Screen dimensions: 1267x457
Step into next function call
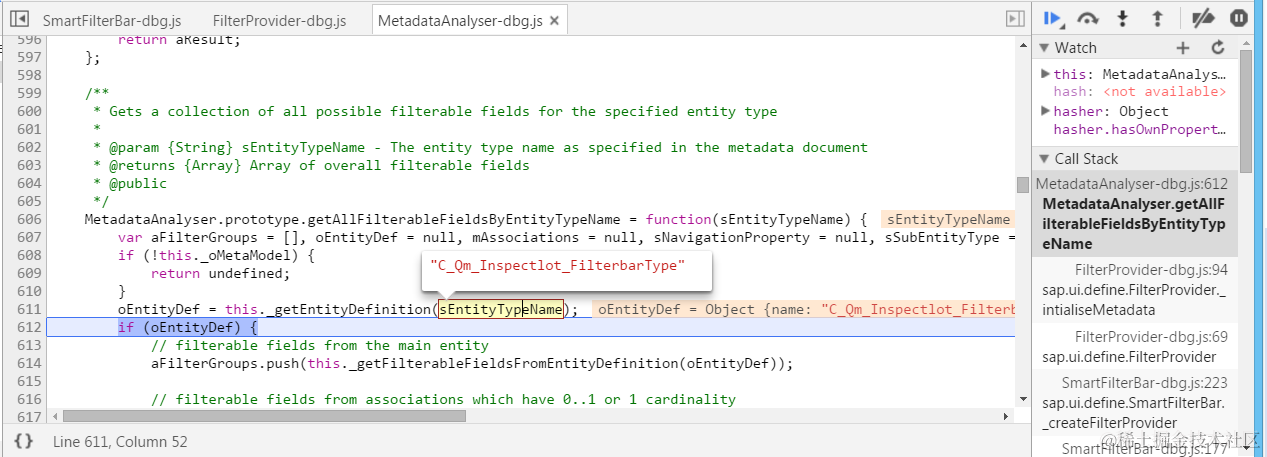[1123, 18]
